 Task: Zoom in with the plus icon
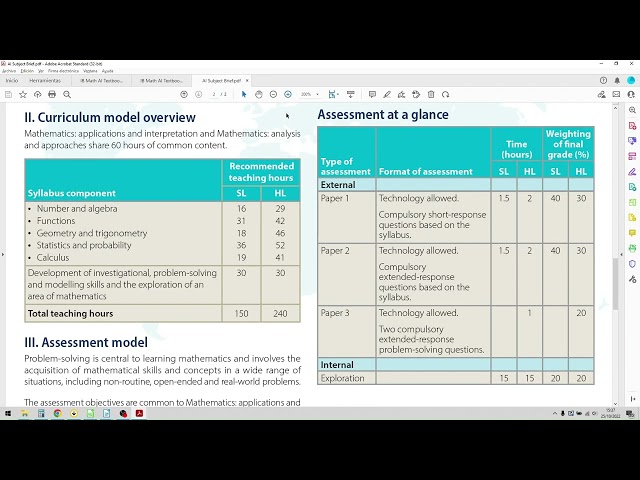[288, 95]
